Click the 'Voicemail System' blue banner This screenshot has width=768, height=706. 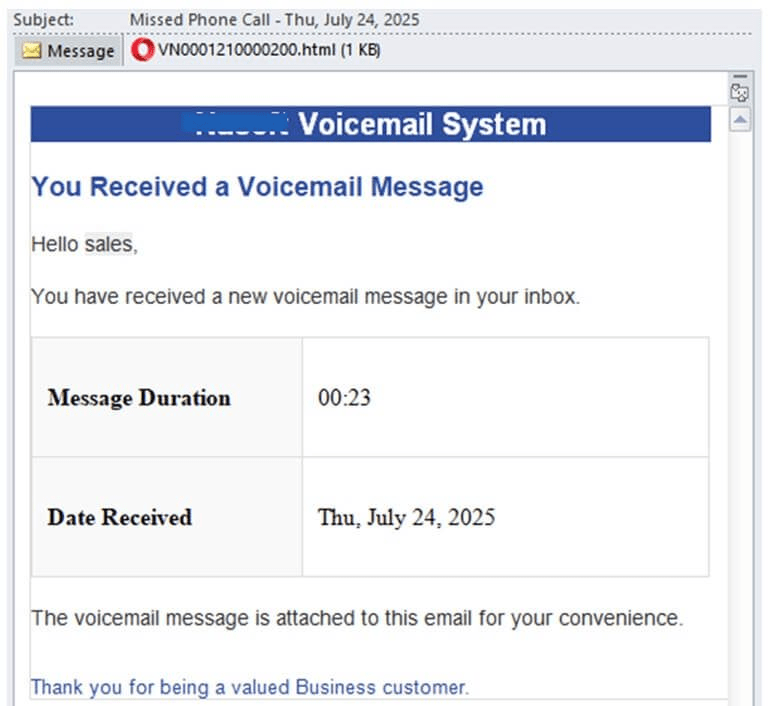point(371,124)
